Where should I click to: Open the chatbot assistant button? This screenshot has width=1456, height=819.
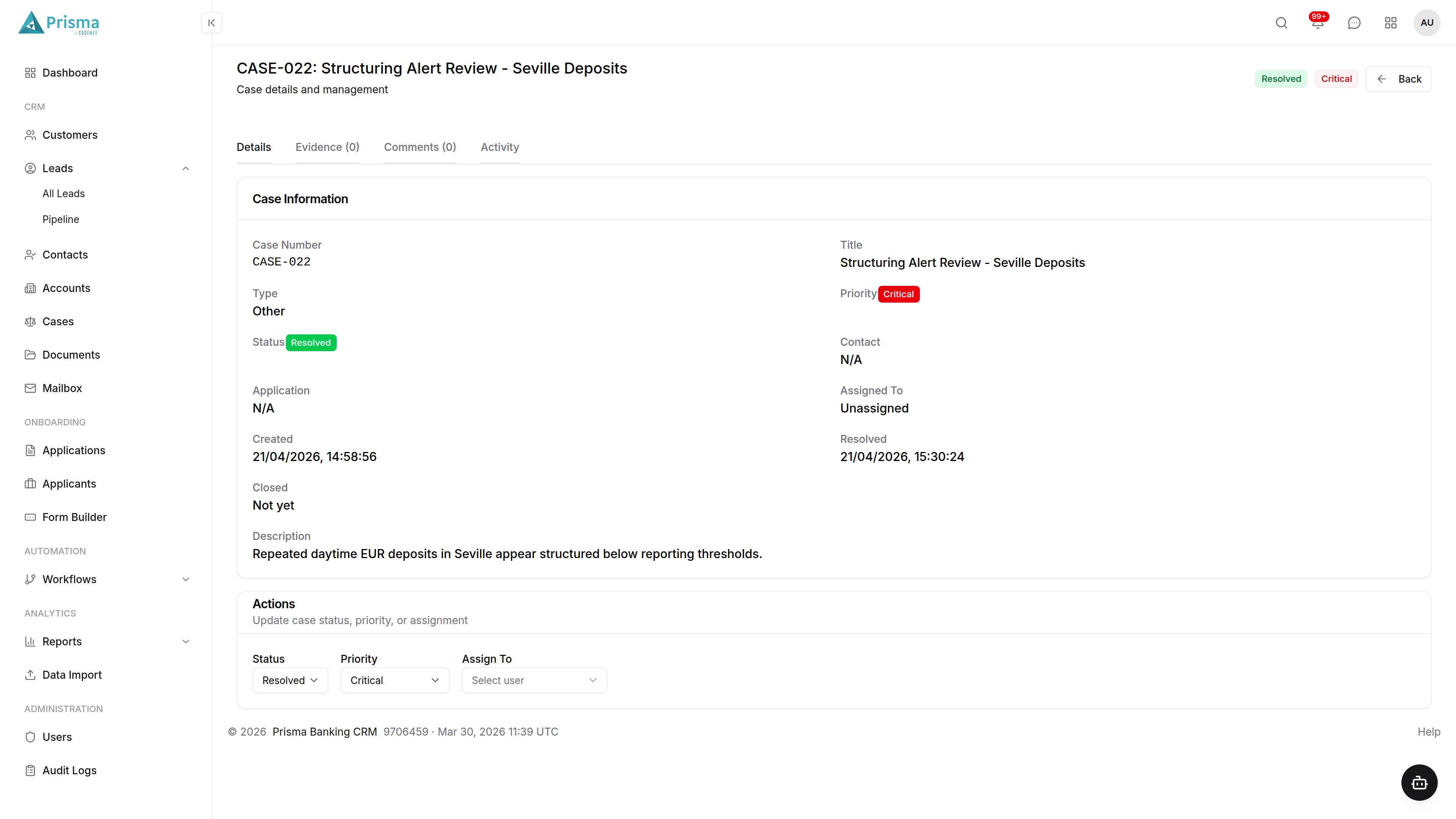[x=1419, y=782]
